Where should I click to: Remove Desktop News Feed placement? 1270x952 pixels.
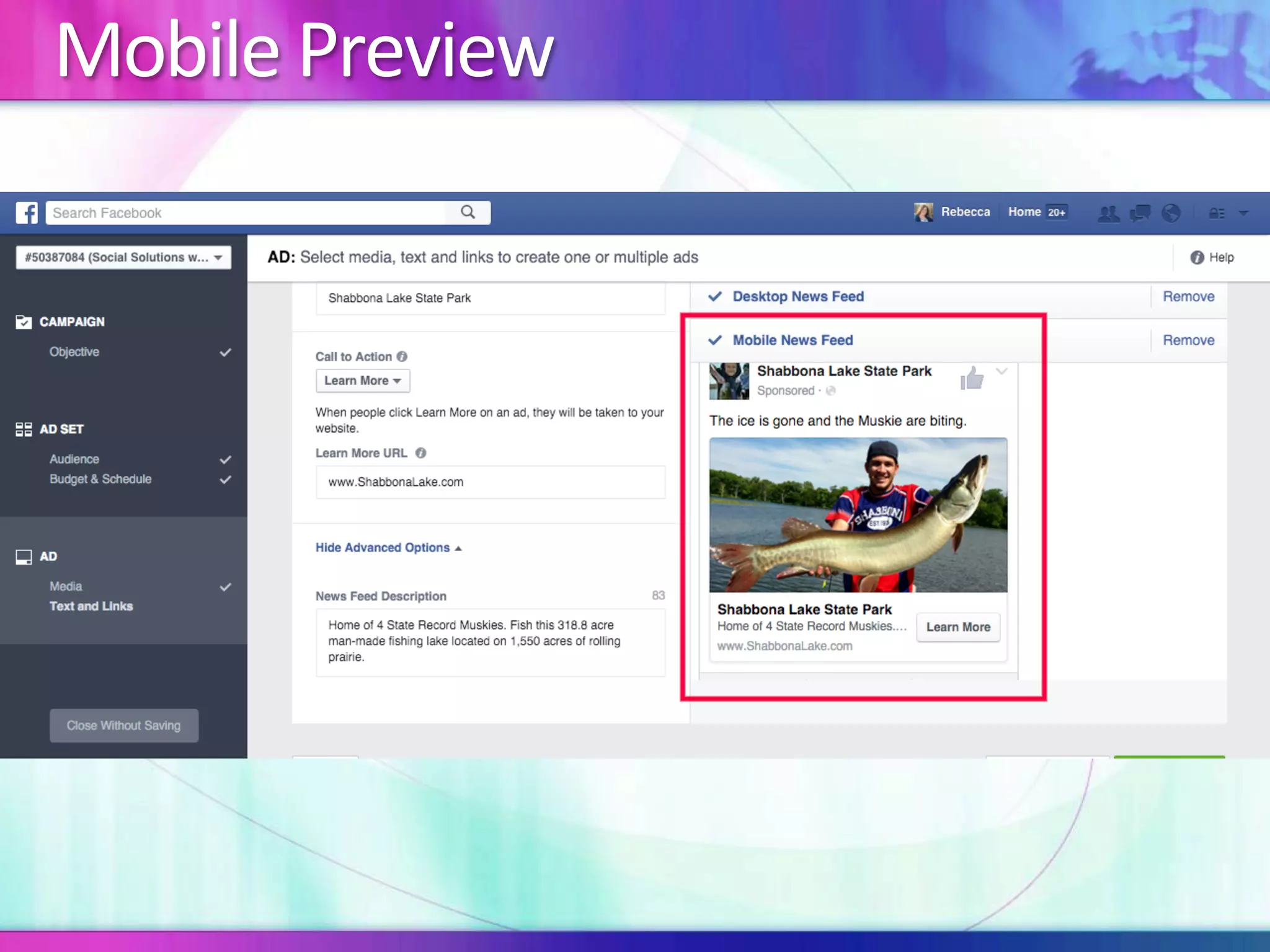tap(1188, 296)
